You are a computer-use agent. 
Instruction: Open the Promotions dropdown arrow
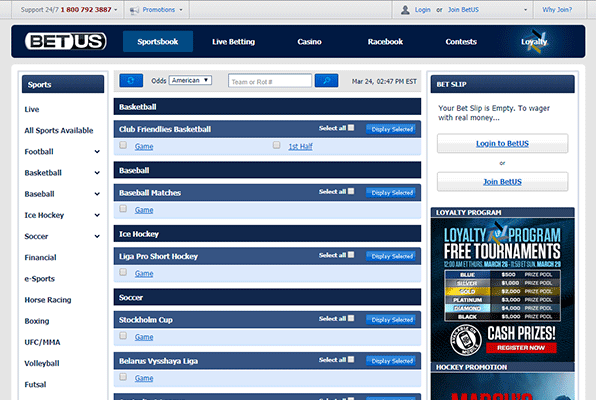point(181,10)
